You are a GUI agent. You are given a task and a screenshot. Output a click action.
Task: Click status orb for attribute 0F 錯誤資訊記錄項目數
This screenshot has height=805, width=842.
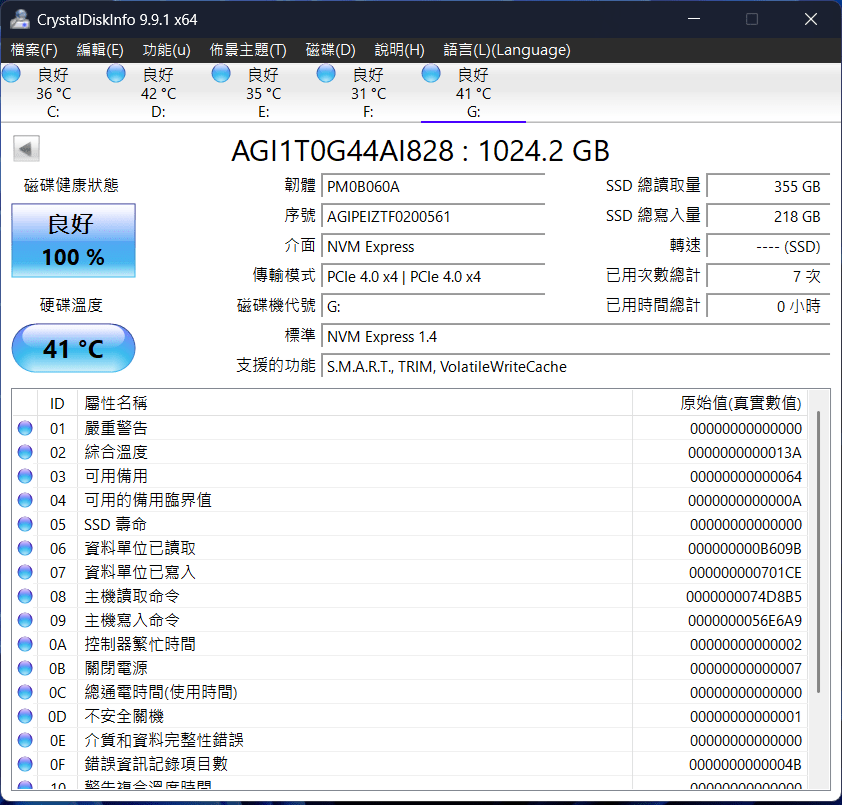tap(25, 764)
